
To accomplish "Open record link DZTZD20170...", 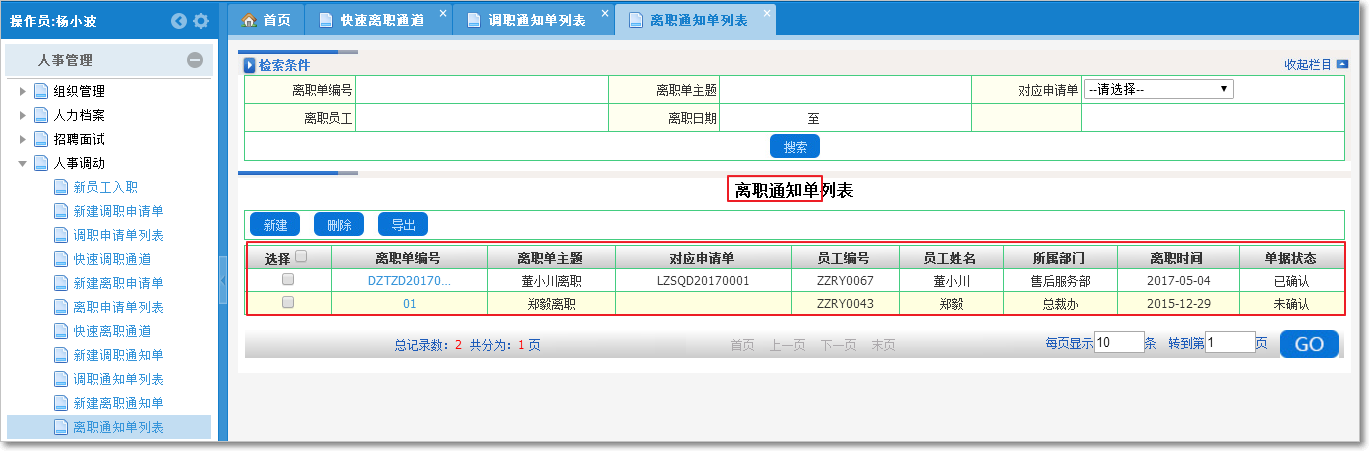I will tap(409, 282).
